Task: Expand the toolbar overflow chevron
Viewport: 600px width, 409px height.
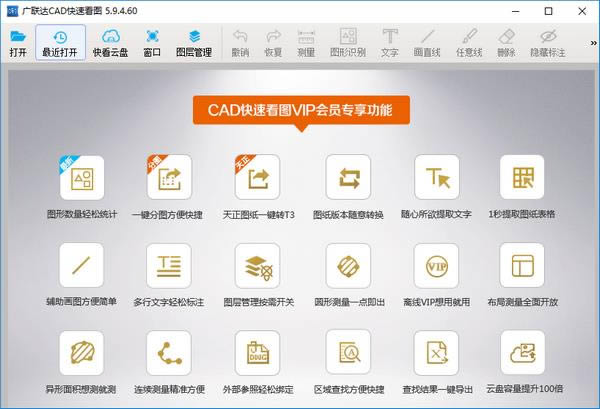Action: coord(593,43)
